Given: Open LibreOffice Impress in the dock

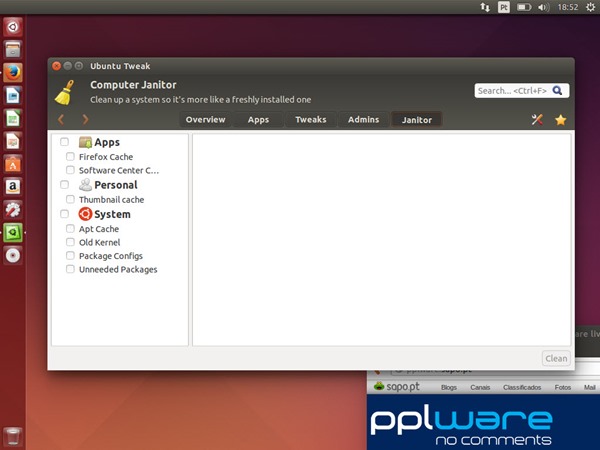Looking at the screenshot, I should tap(13, 141).
